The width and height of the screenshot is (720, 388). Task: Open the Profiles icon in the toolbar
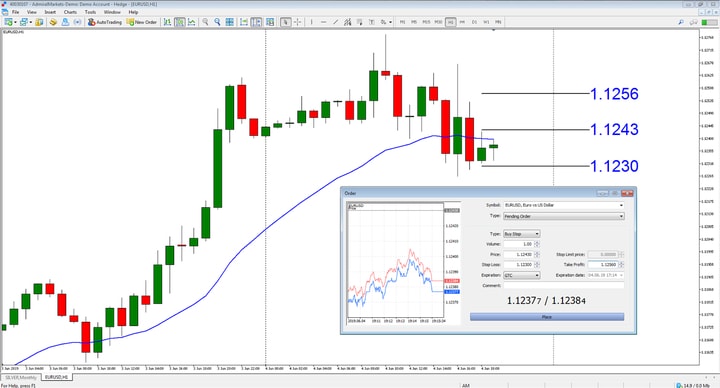coord(23,22)
